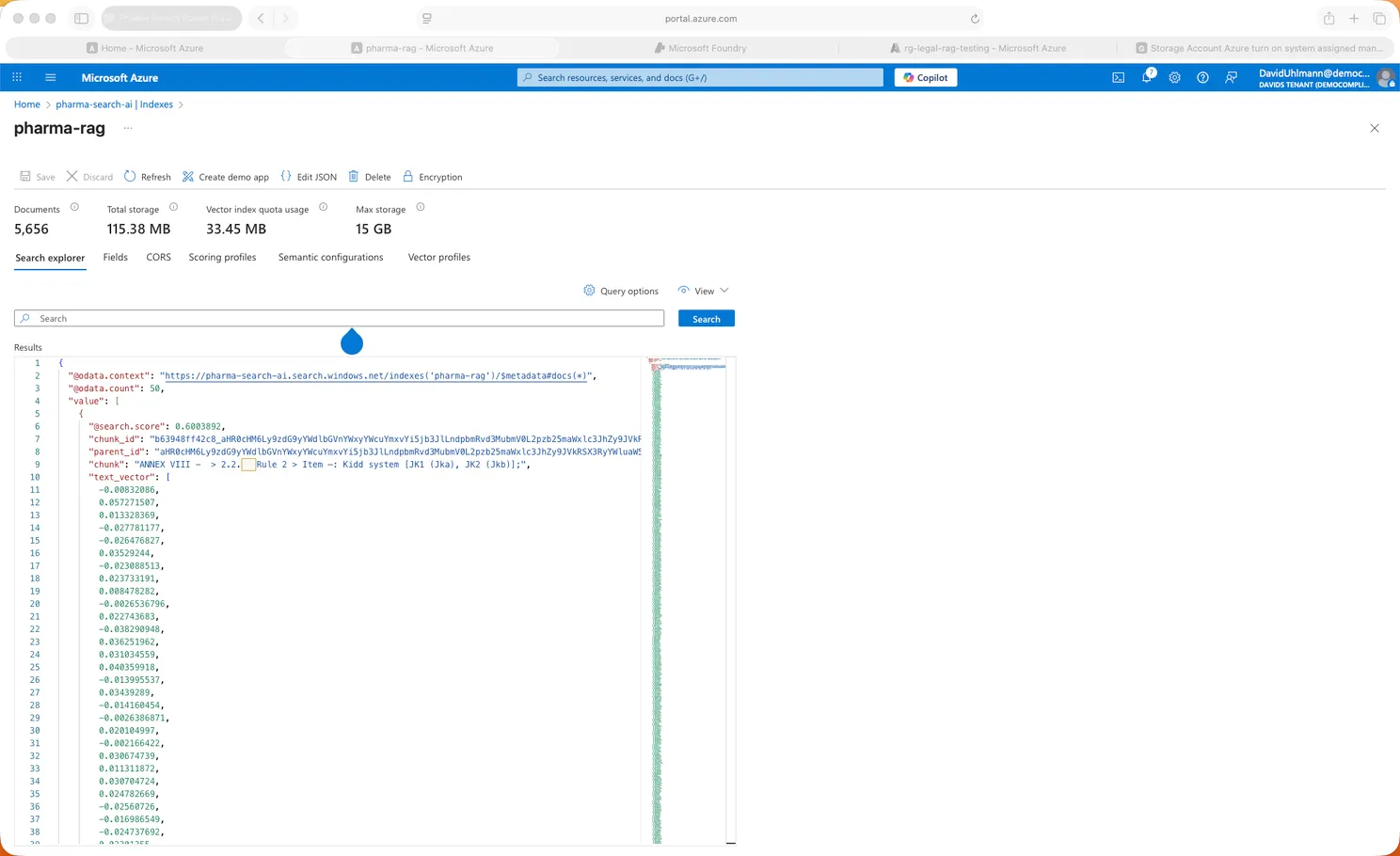Screen dimensions: 1400x856
Task: Open the Azure portal hamburger menu
Action: coord(51,77)
